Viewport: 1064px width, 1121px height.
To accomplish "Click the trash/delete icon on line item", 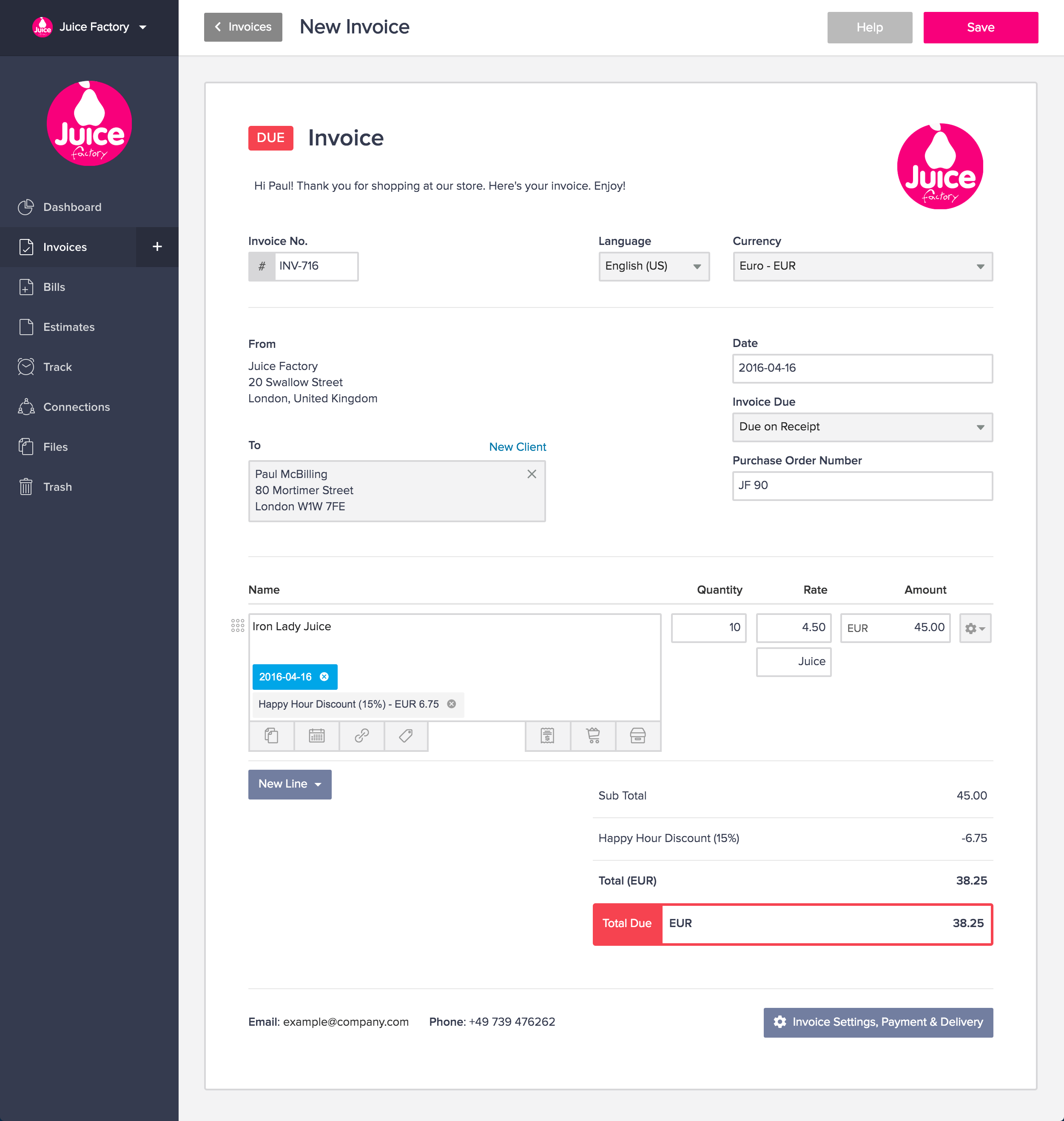I will (x=638, y=736).
